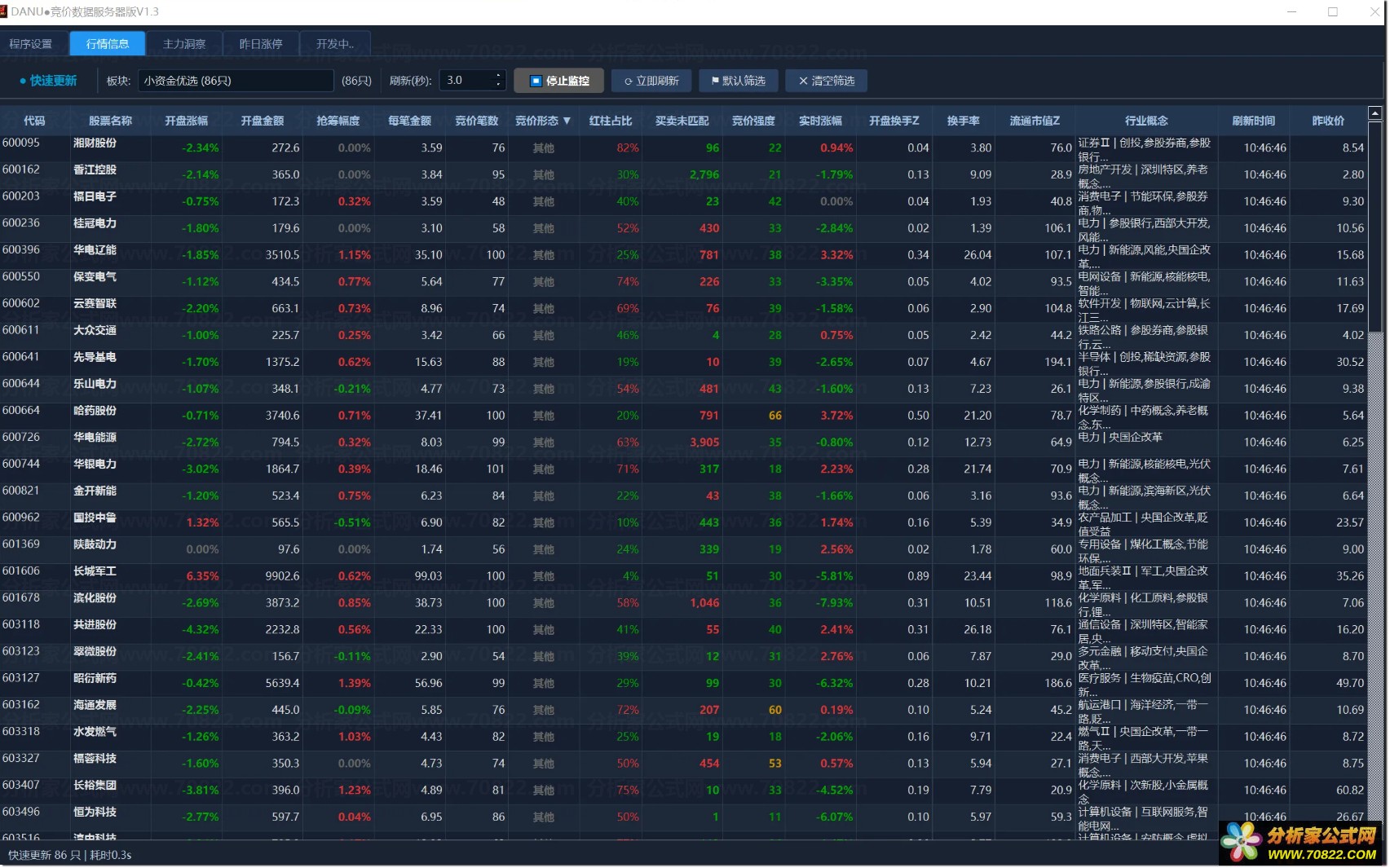Sort by the 竞价强度 column header
The width and height of the screenshot is (1390, 868).
tap(753, 121)
